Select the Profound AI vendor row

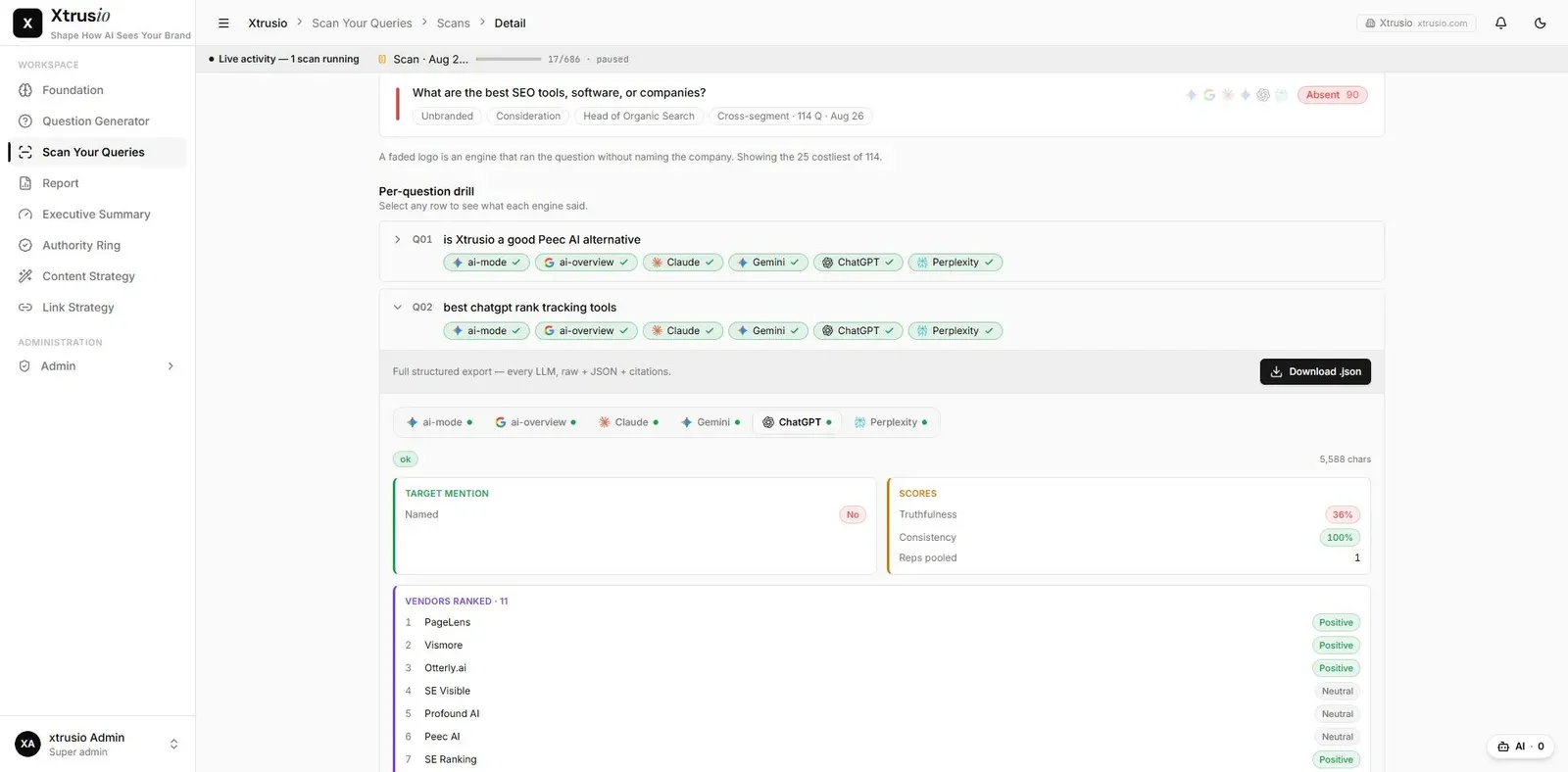882,714
